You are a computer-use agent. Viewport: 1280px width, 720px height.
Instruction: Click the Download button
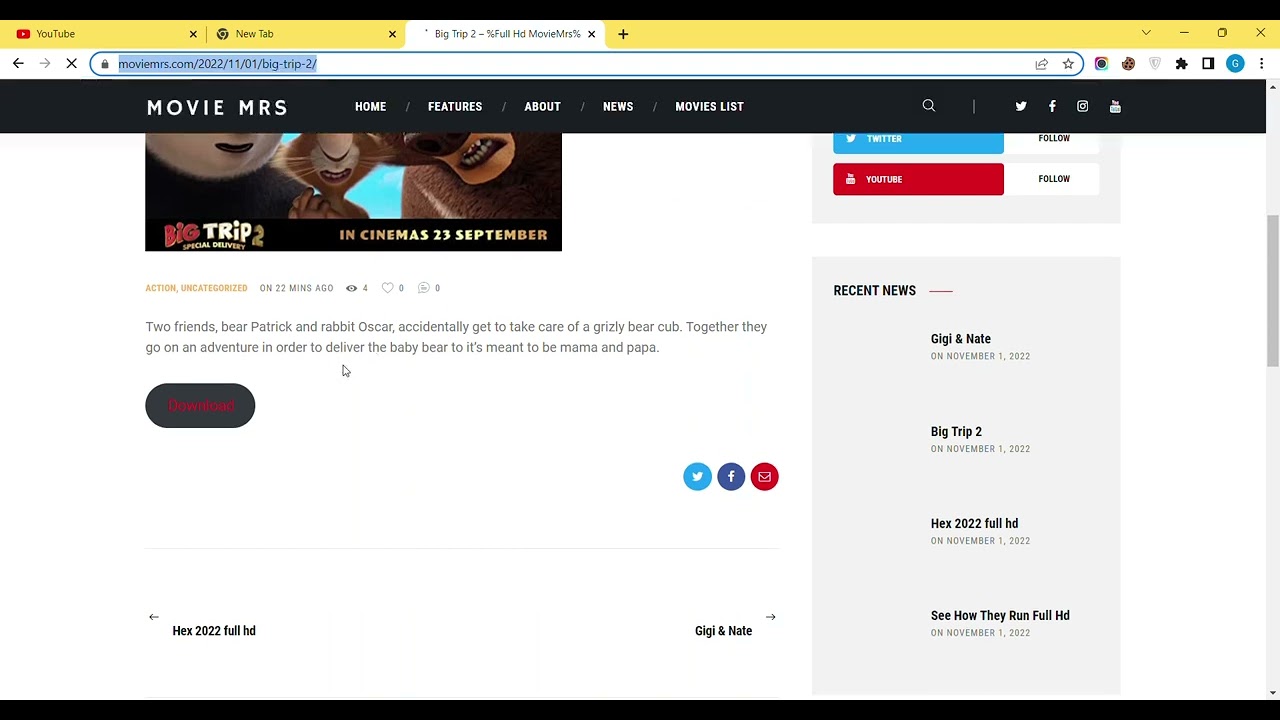(x=200, y=405)
